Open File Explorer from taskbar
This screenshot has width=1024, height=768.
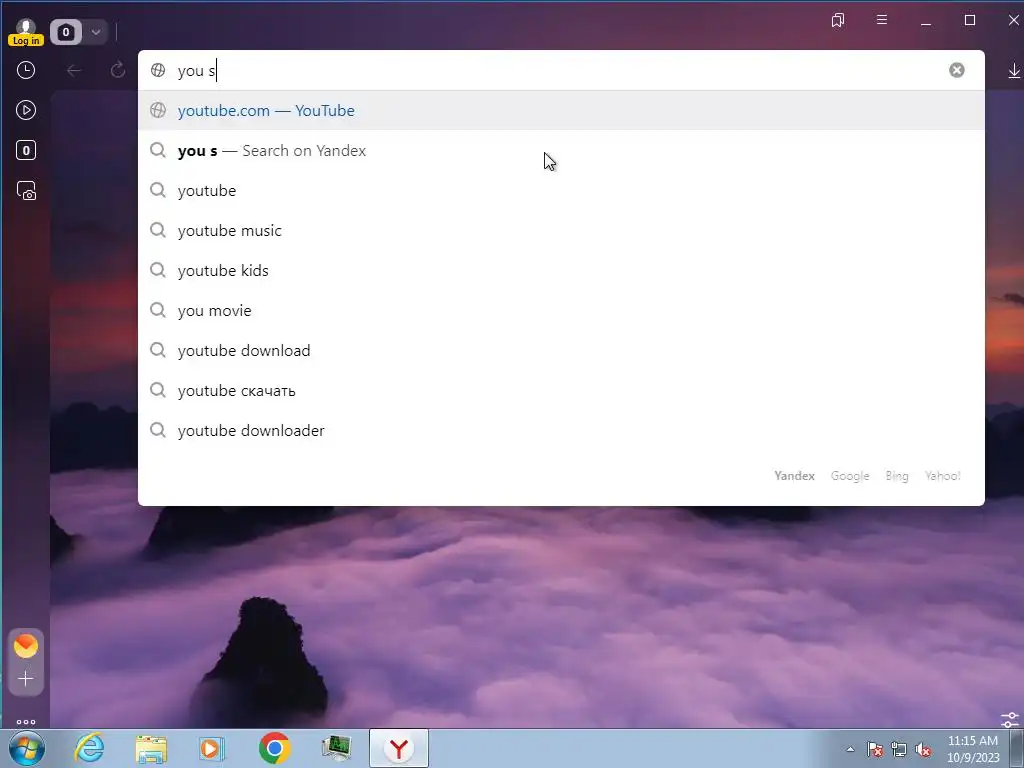(151, 748)
